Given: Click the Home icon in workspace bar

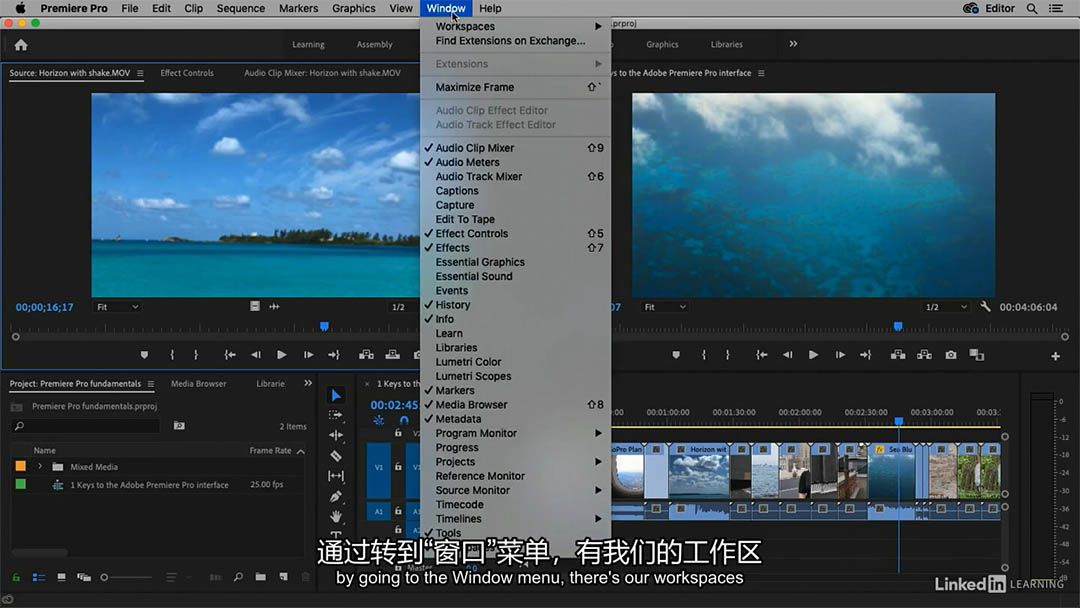Looking at the screenshot, I should click(21, 45).
